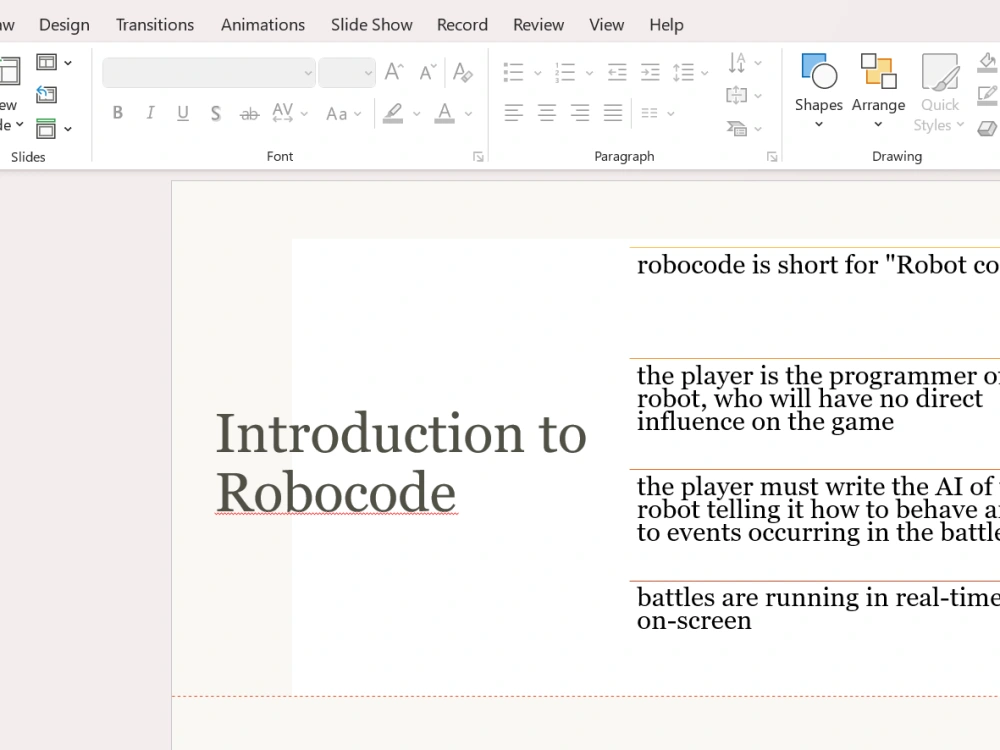Open text direction options

pyautogui.click(x=744, y=62)
